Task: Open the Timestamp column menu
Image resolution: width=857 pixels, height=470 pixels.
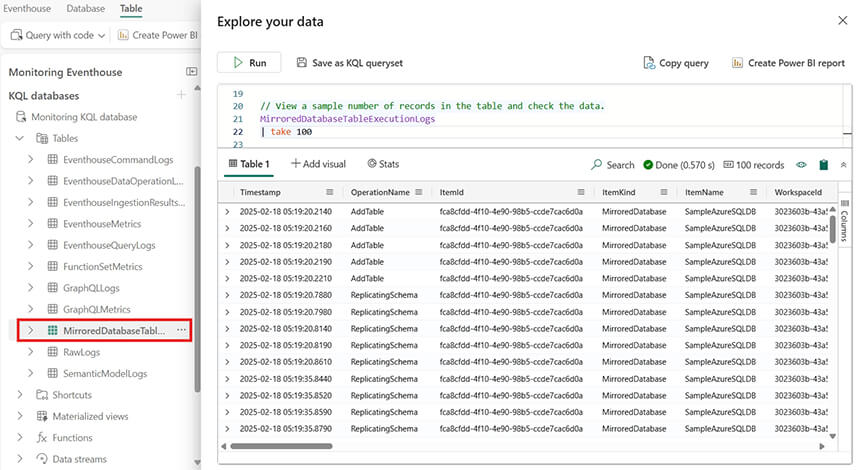Action: (329, 191)
